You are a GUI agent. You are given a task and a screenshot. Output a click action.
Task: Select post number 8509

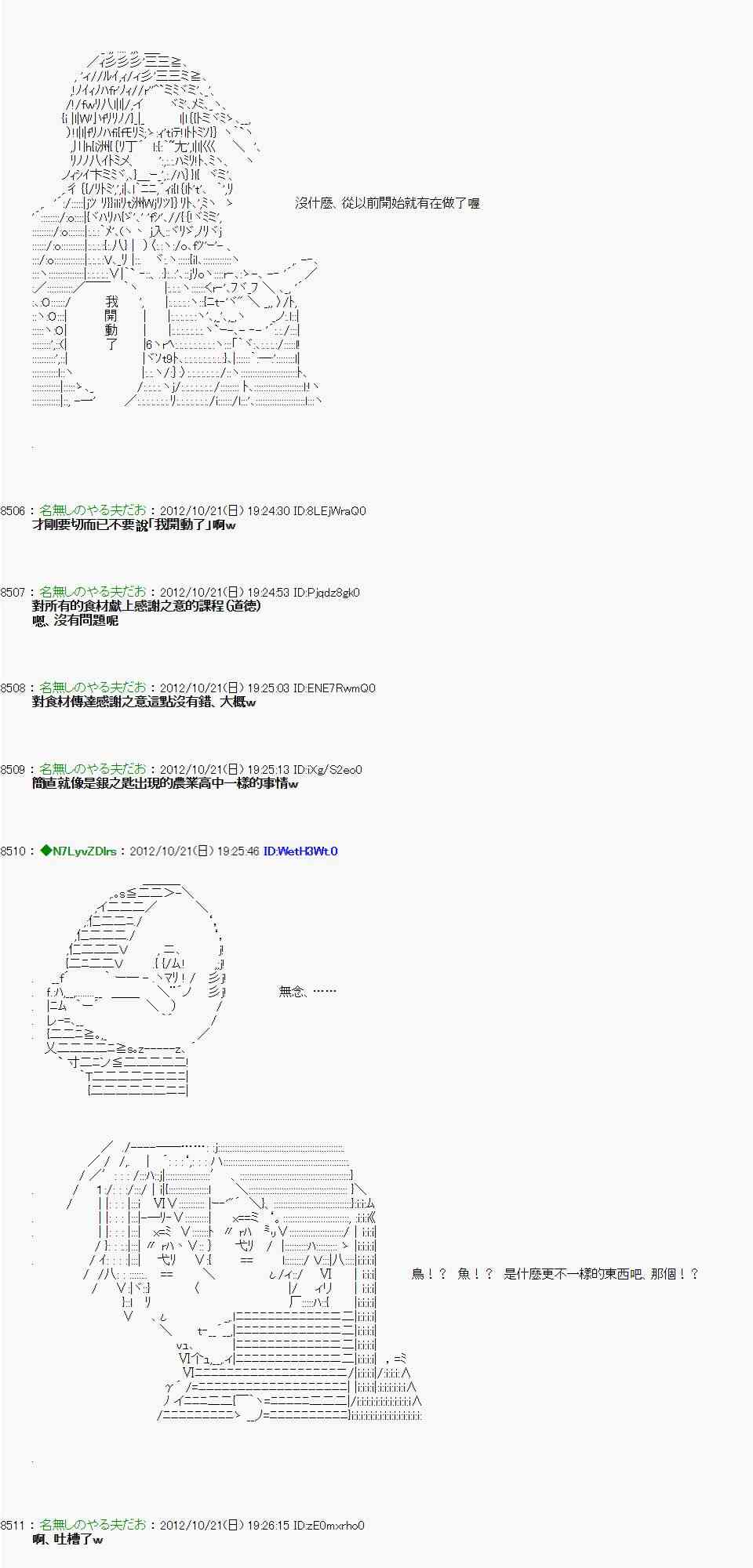(13, 770)
